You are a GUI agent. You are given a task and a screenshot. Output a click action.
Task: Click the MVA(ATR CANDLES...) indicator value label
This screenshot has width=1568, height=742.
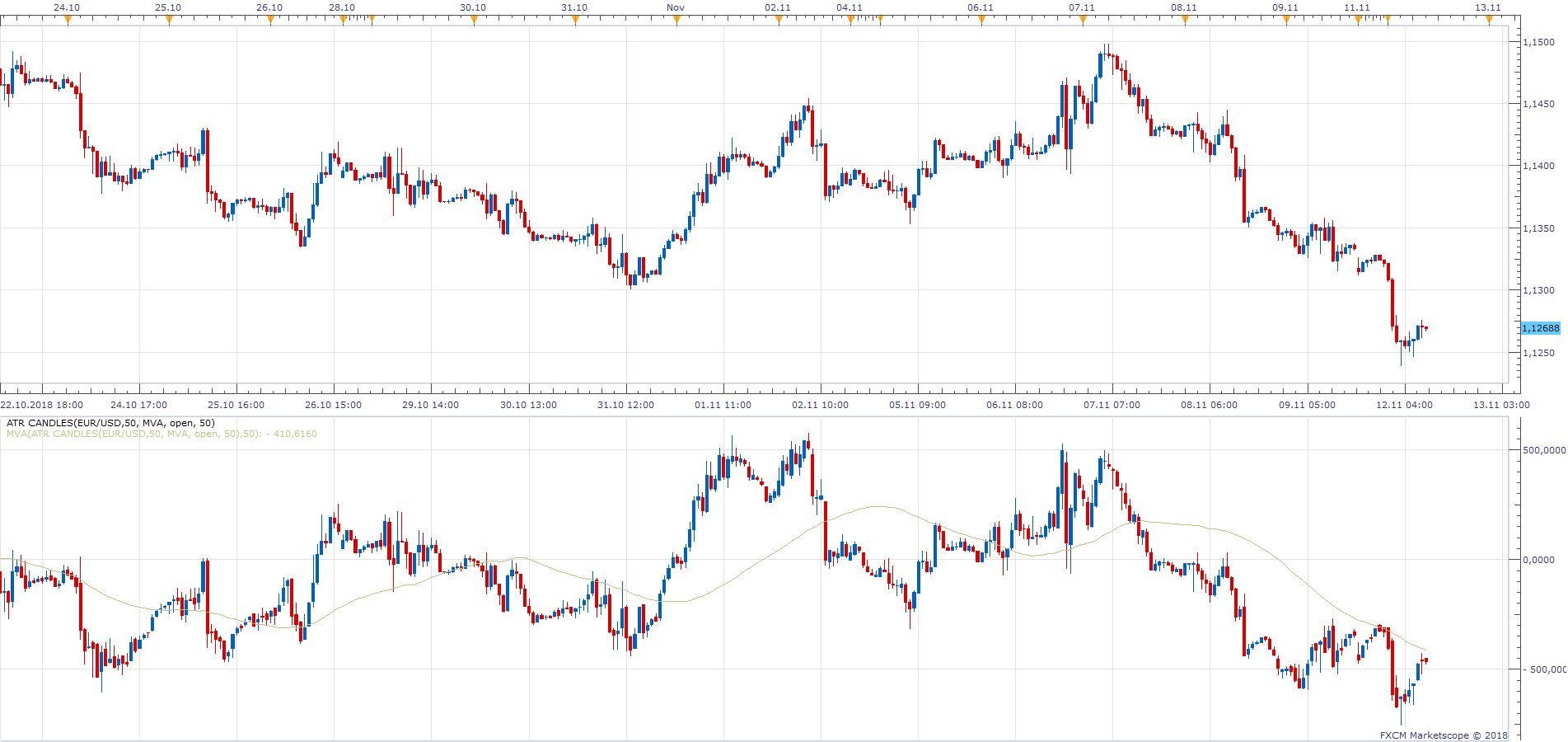point(161,434)
